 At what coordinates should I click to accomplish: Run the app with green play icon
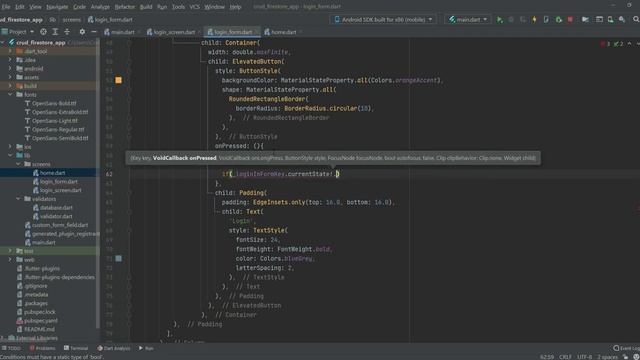(x=500, y=20)
